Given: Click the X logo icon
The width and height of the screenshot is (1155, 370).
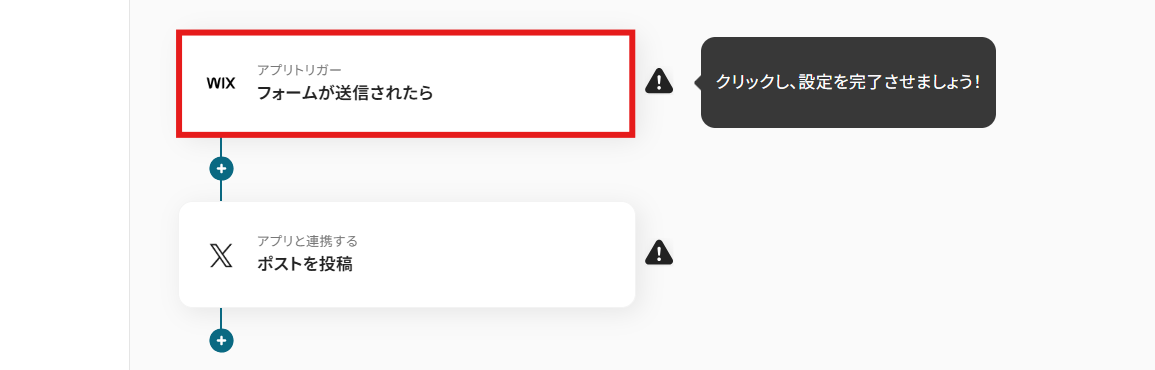Looking at the screenshot, I should coord(221,255).
